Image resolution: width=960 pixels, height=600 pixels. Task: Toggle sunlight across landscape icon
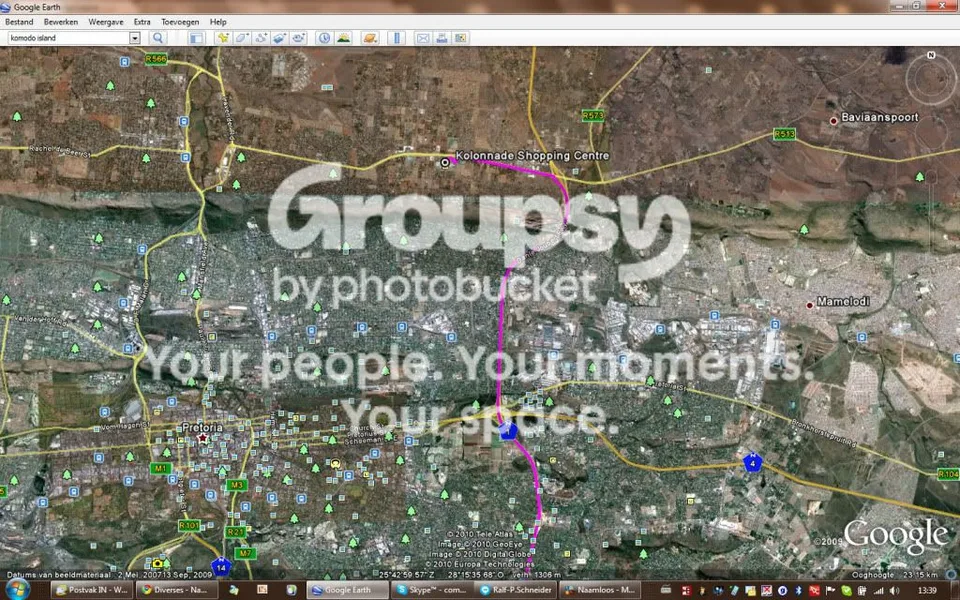point(343,38)
